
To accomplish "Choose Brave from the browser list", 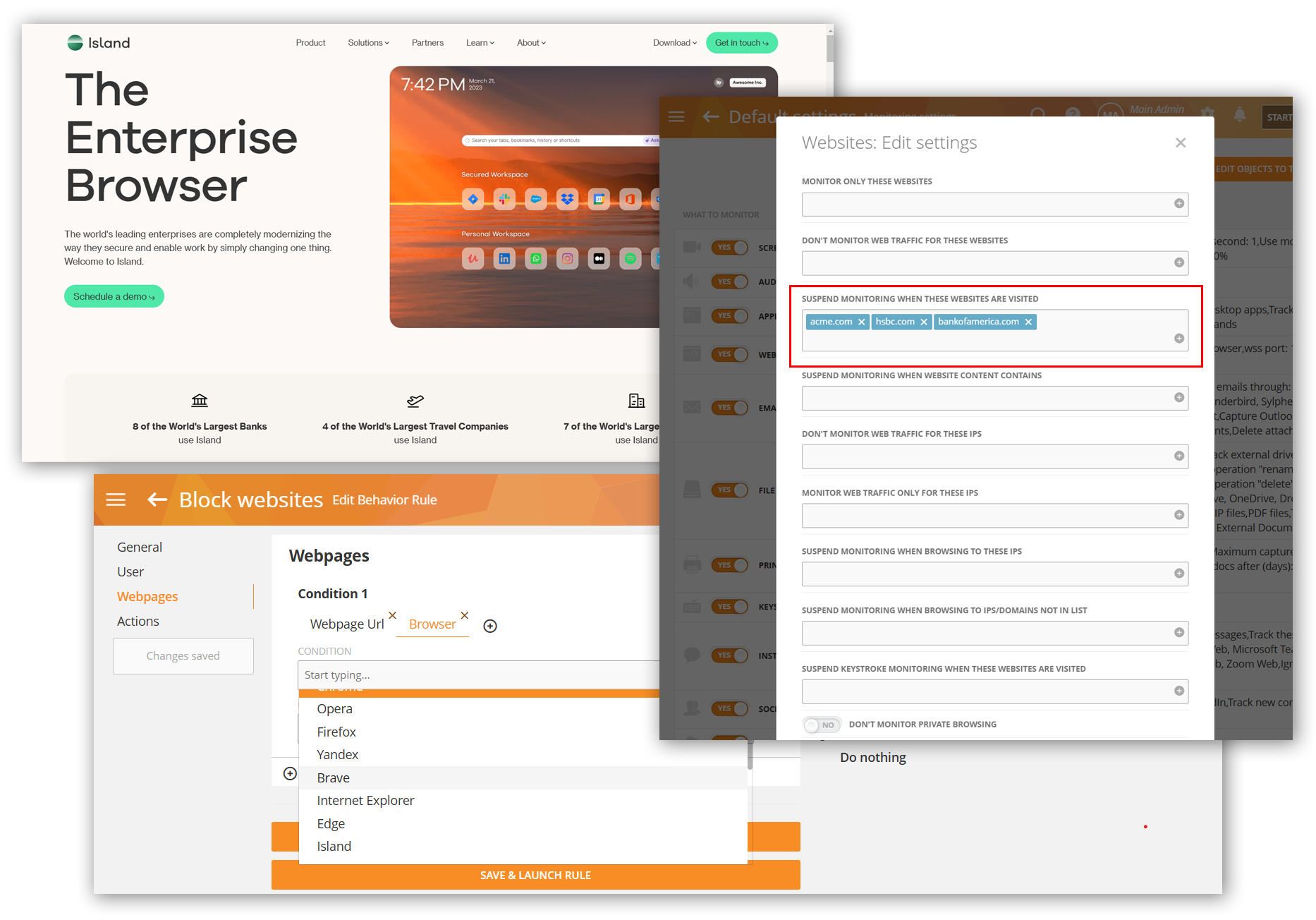I will point(334,778).
